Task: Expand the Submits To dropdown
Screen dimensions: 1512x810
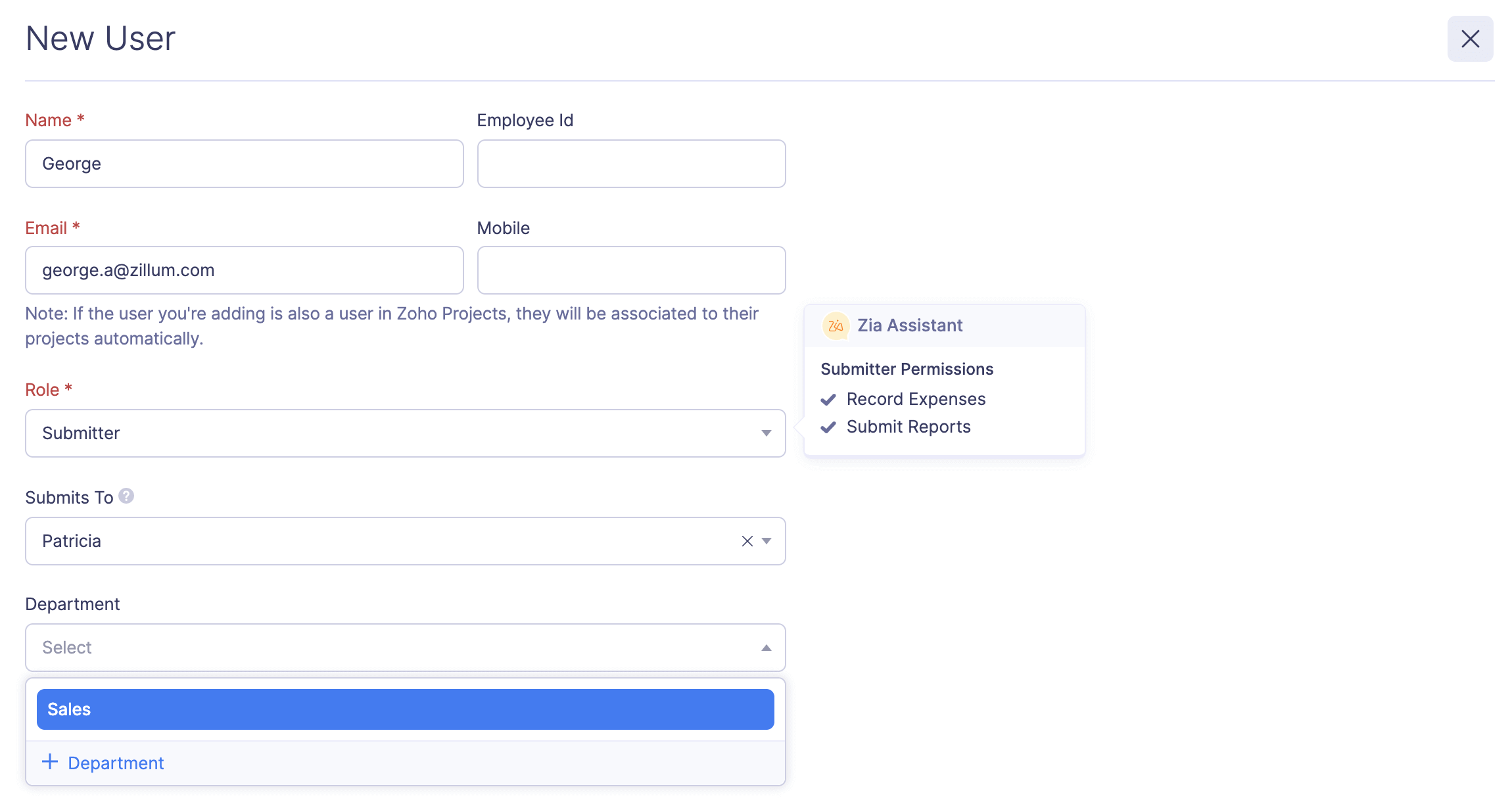Action: pyautogui.click(x=767, y=541)
